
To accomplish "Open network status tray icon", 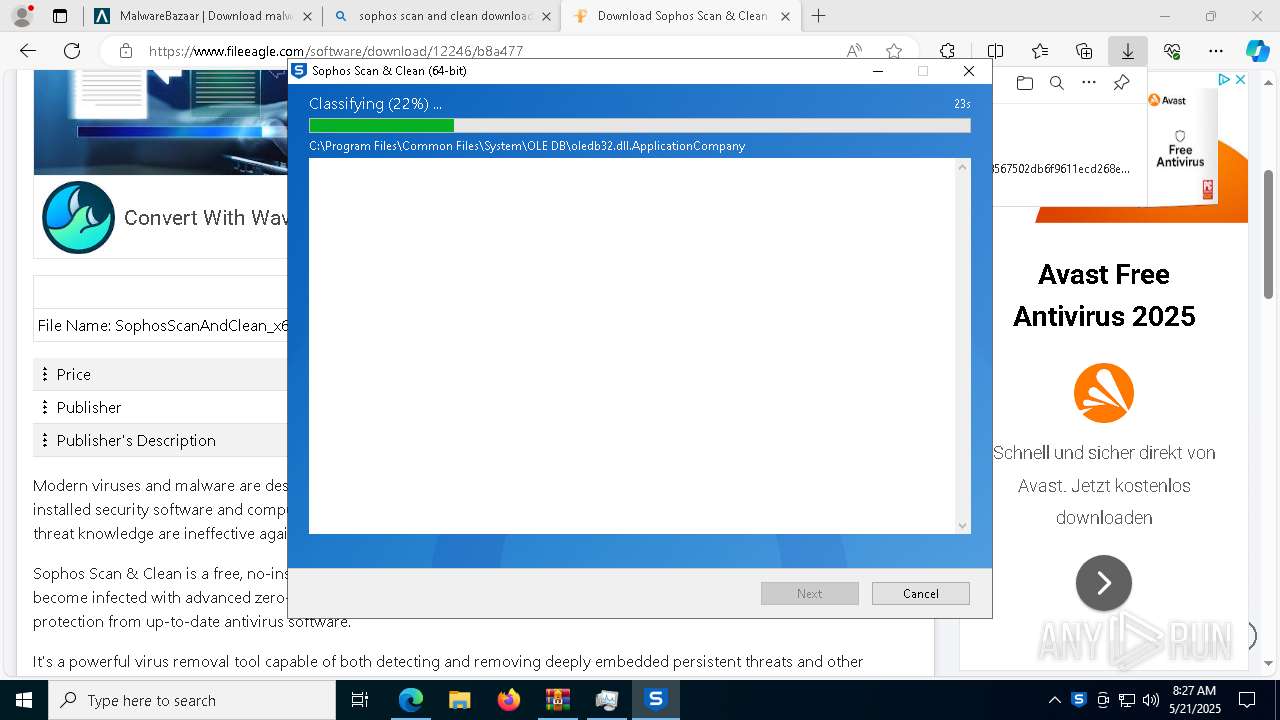I will pyautogui.click(x=1127, y=700).
